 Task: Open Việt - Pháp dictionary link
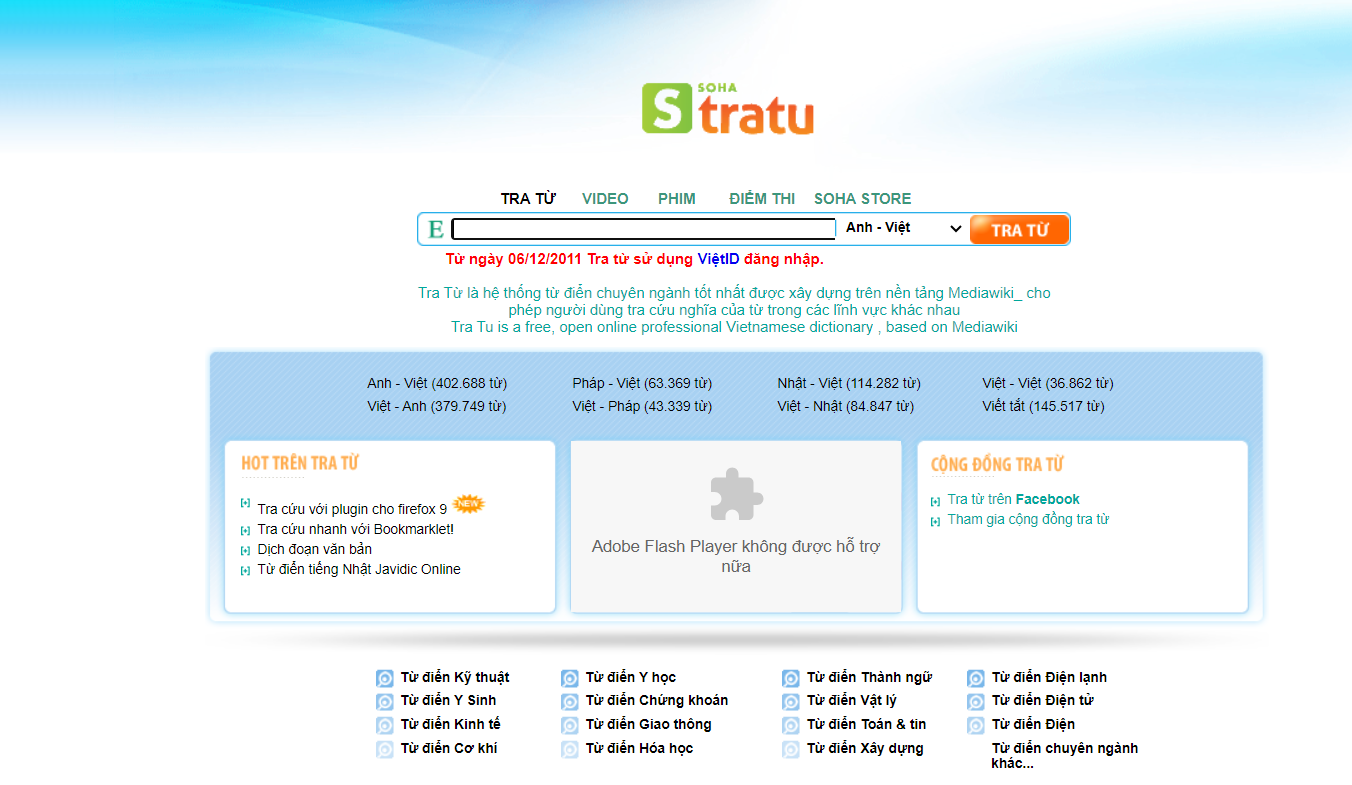[642, 406]
